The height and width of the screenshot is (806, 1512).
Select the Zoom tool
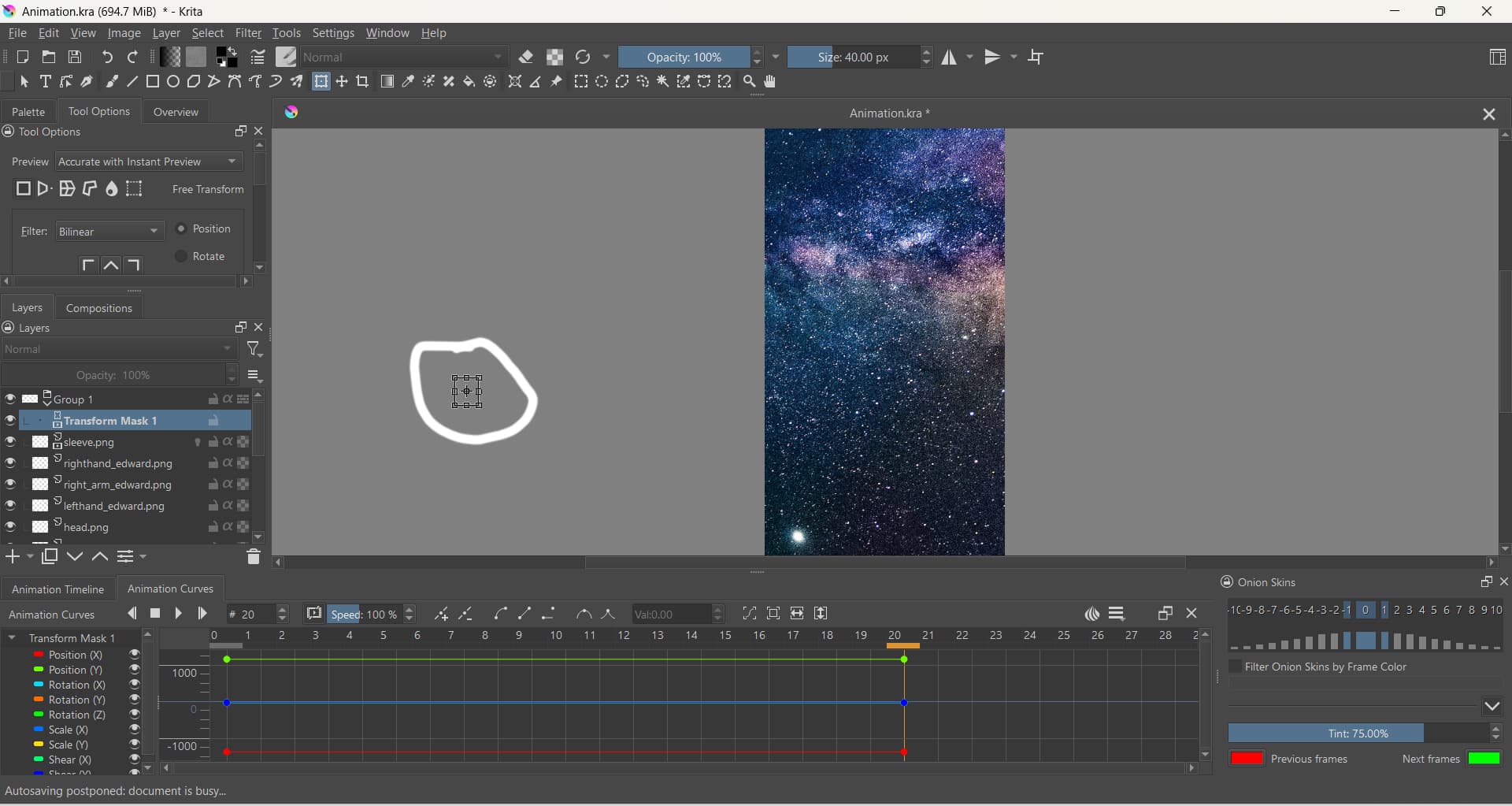750,82
